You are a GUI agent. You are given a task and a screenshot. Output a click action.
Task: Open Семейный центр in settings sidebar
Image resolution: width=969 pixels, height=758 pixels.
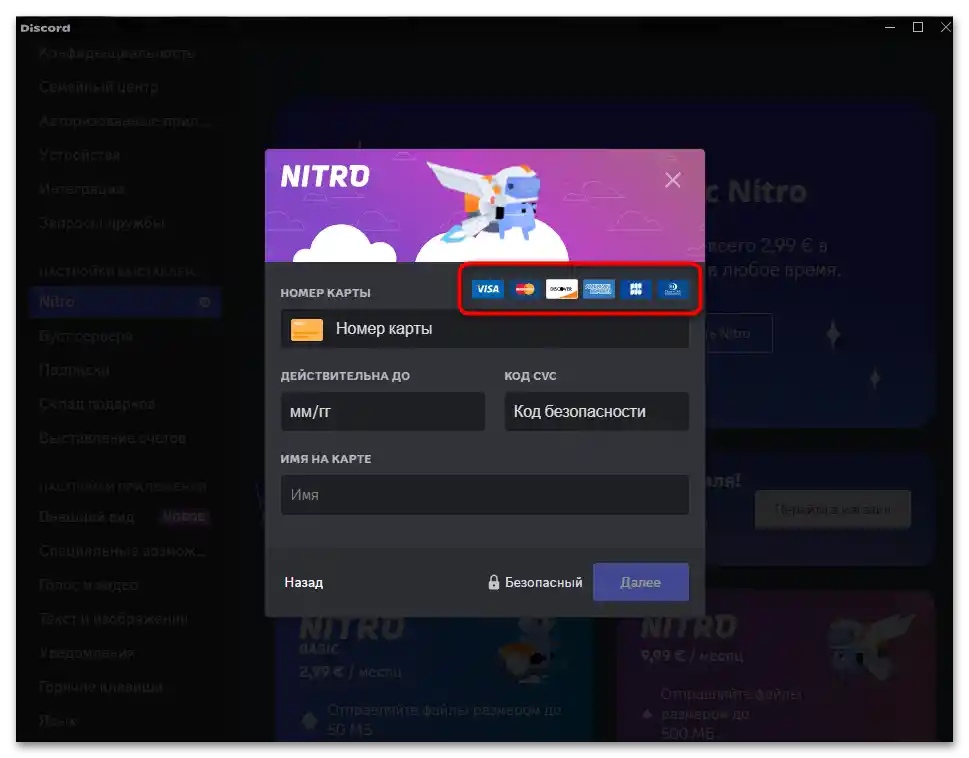coord(99,87)
